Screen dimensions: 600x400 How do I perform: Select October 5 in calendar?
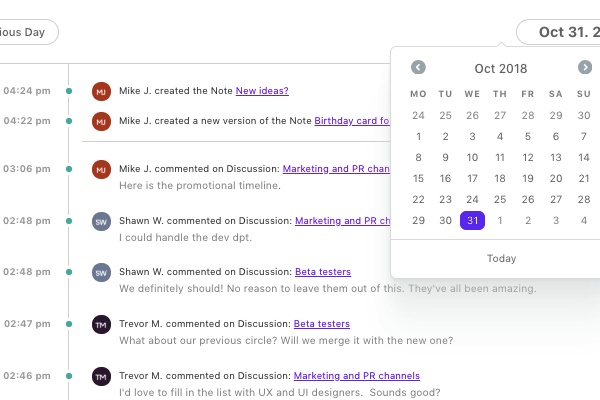click(x=528, y=136)
